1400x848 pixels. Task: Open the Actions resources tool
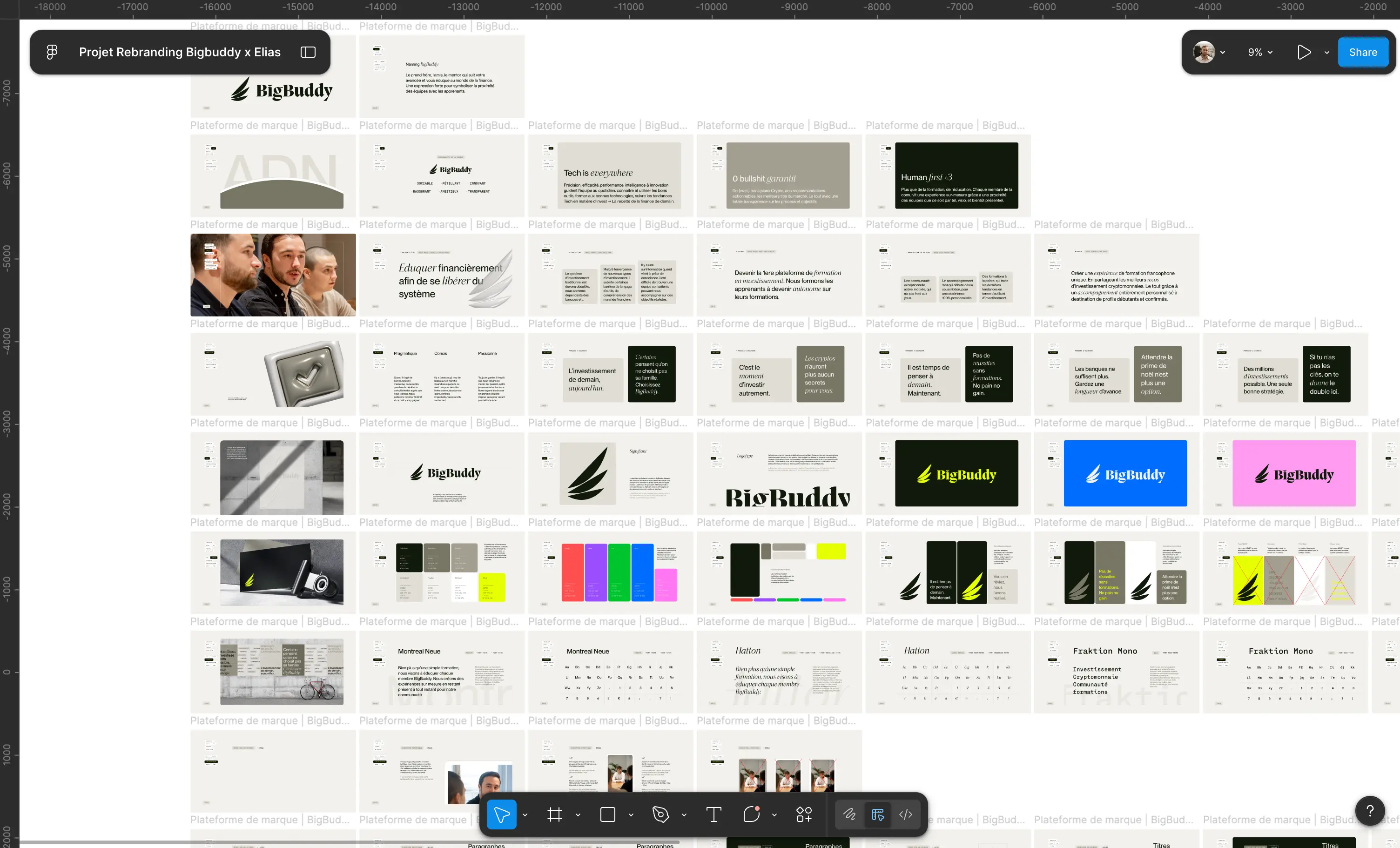[x=804, y=814]
